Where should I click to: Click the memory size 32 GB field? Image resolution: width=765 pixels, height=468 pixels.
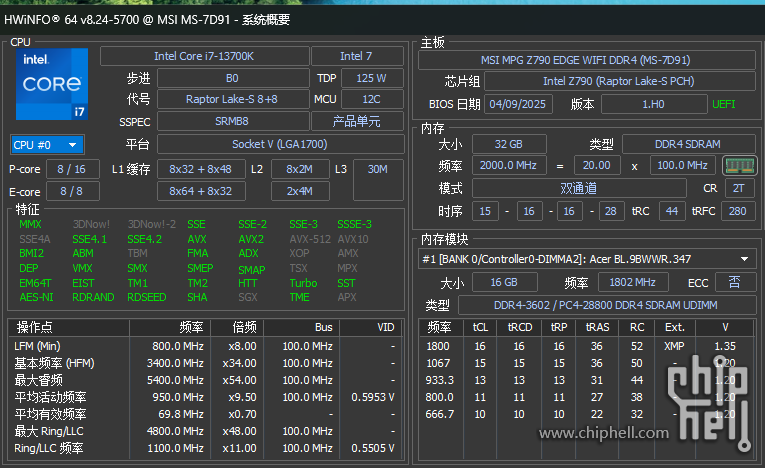click(509, 144)
